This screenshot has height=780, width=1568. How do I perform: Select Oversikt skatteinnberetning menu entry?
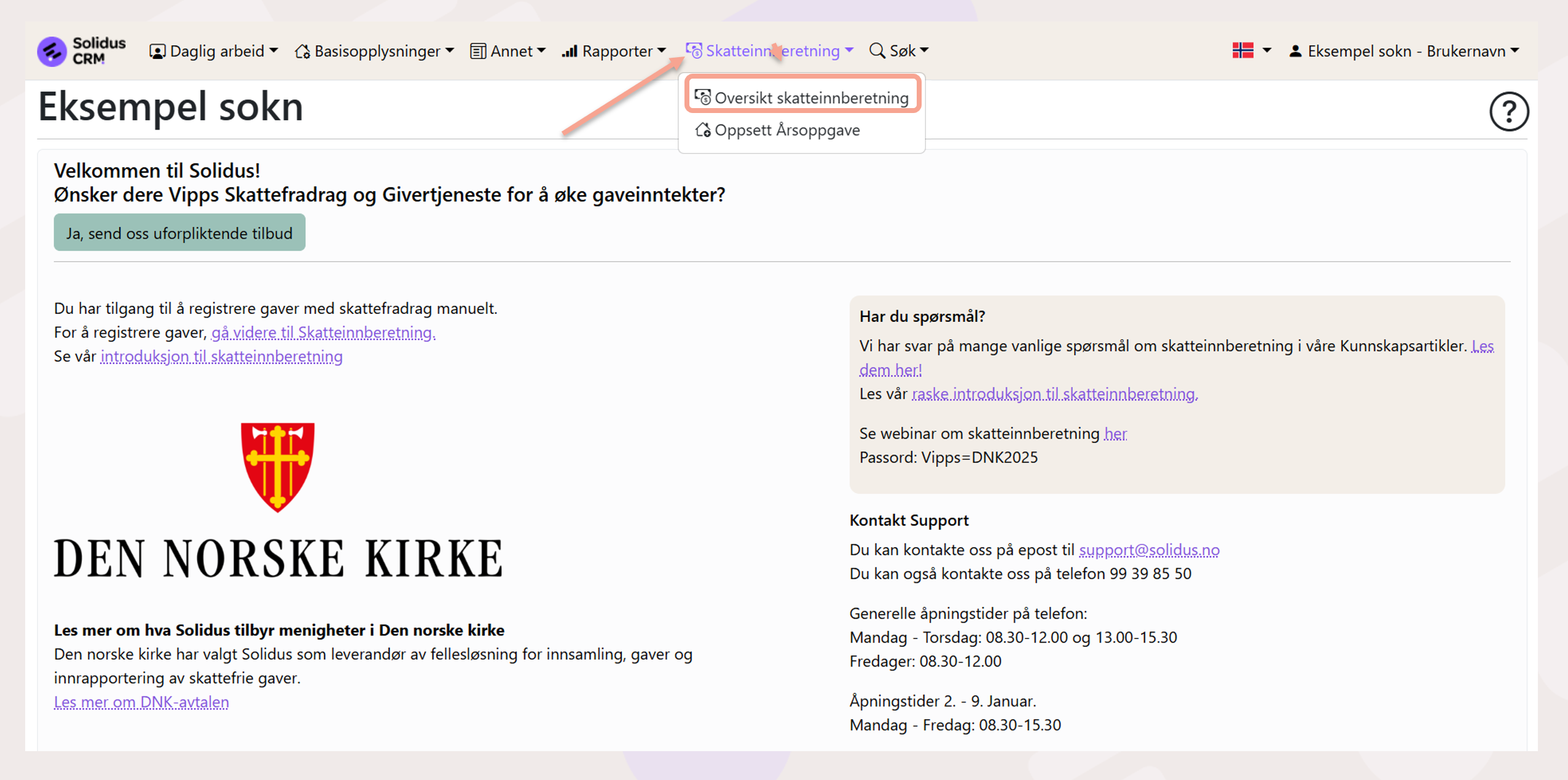pyautogui.click(x=810, y=98)
